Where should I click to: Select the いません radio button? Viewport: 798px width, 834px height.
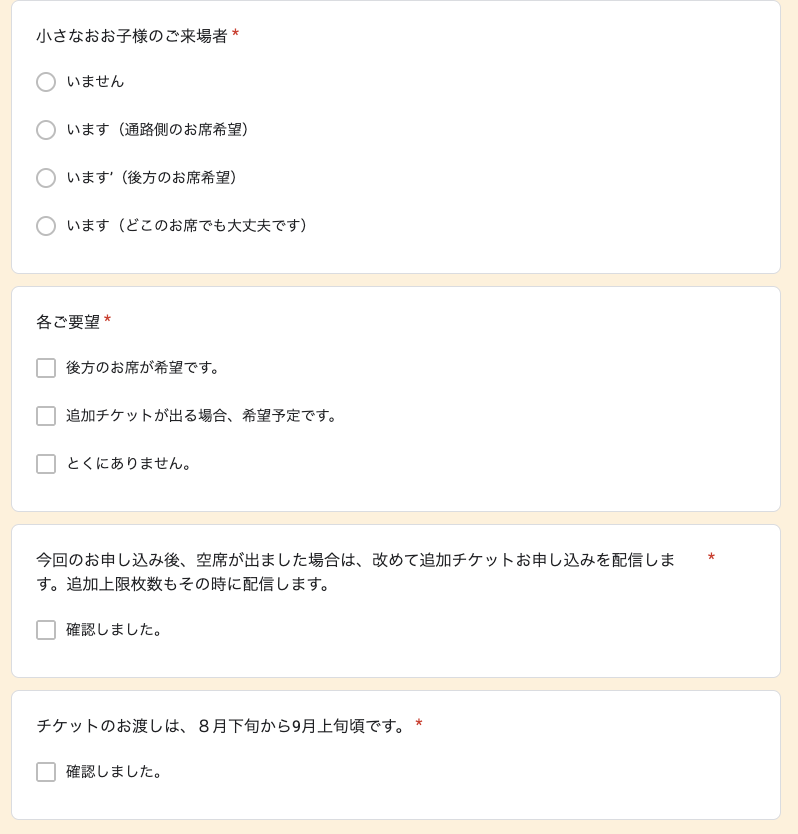click(46, 82)
